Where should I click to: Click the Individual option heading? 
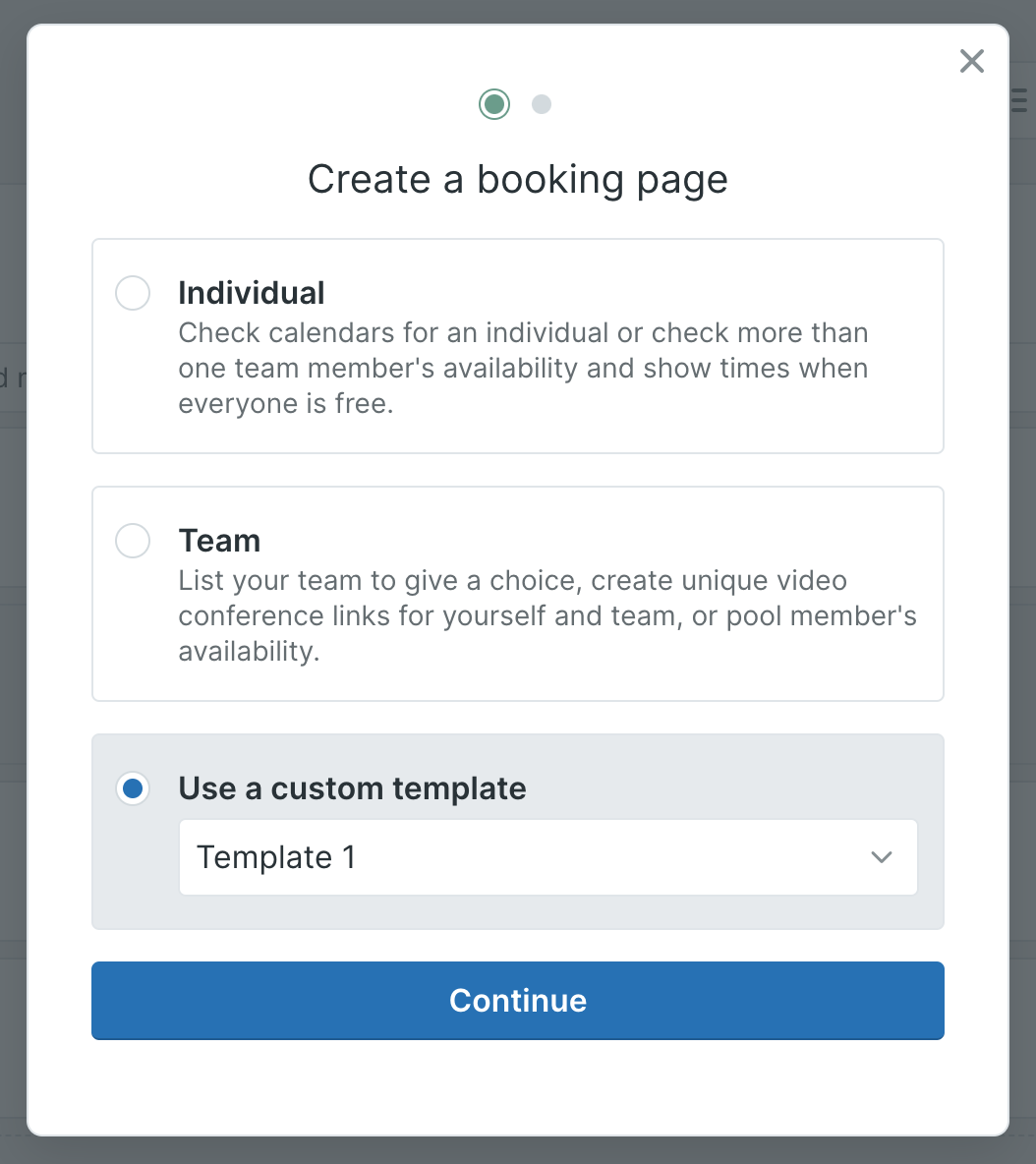(252, 292)
